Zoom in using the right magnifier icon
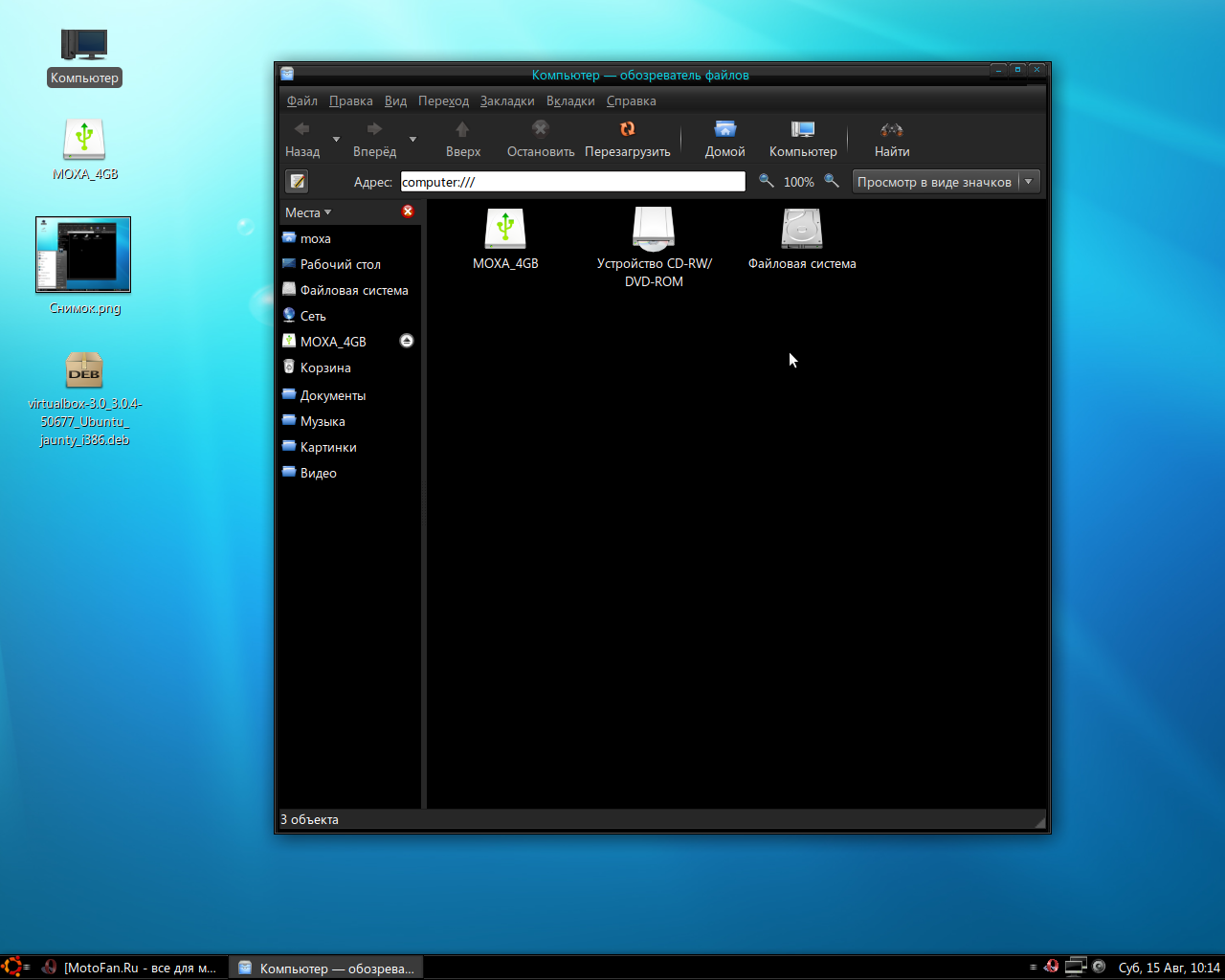 [x=832, y=181]
